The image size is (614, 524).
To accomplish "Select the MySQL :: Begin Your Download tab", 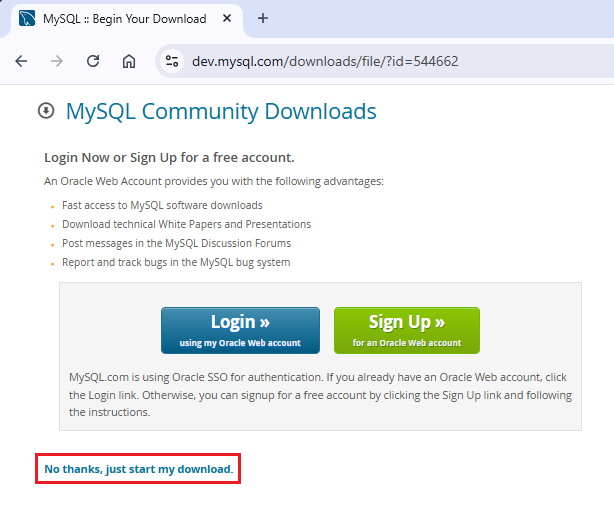I will click(125, 19).
